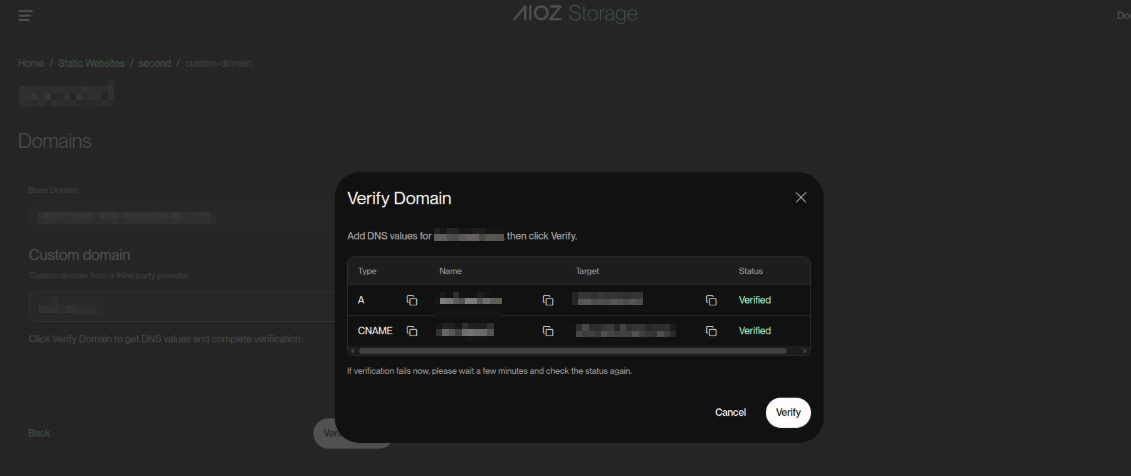This screenshot has width=1131, height=476.
Task: Open the hamburger navigation menu
Action: [25, 15]
